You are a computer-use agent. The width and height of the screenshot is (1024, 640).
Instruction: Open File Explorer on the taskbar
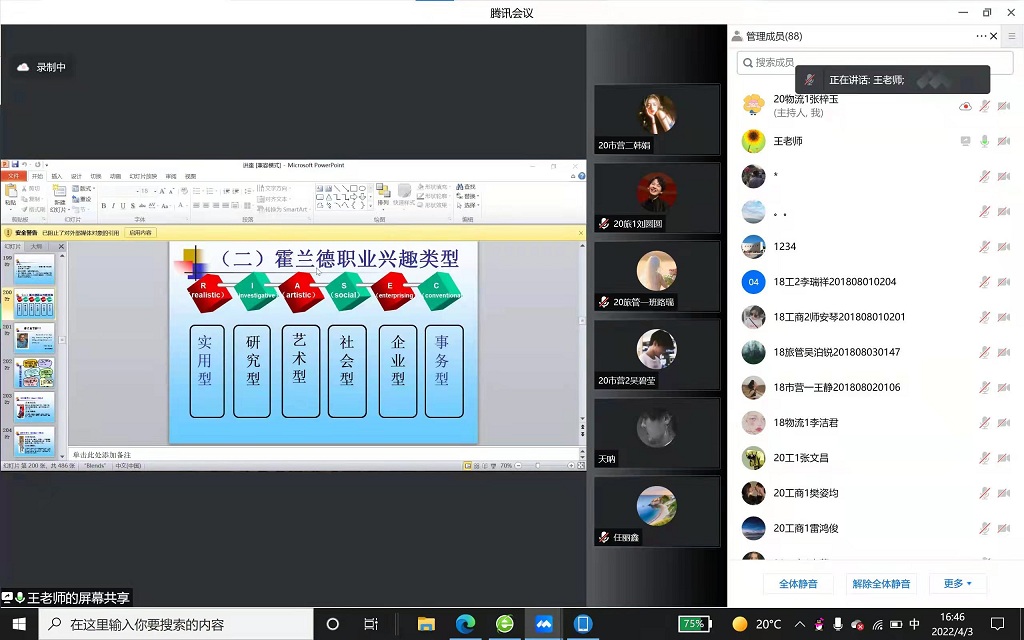[426, 624]
